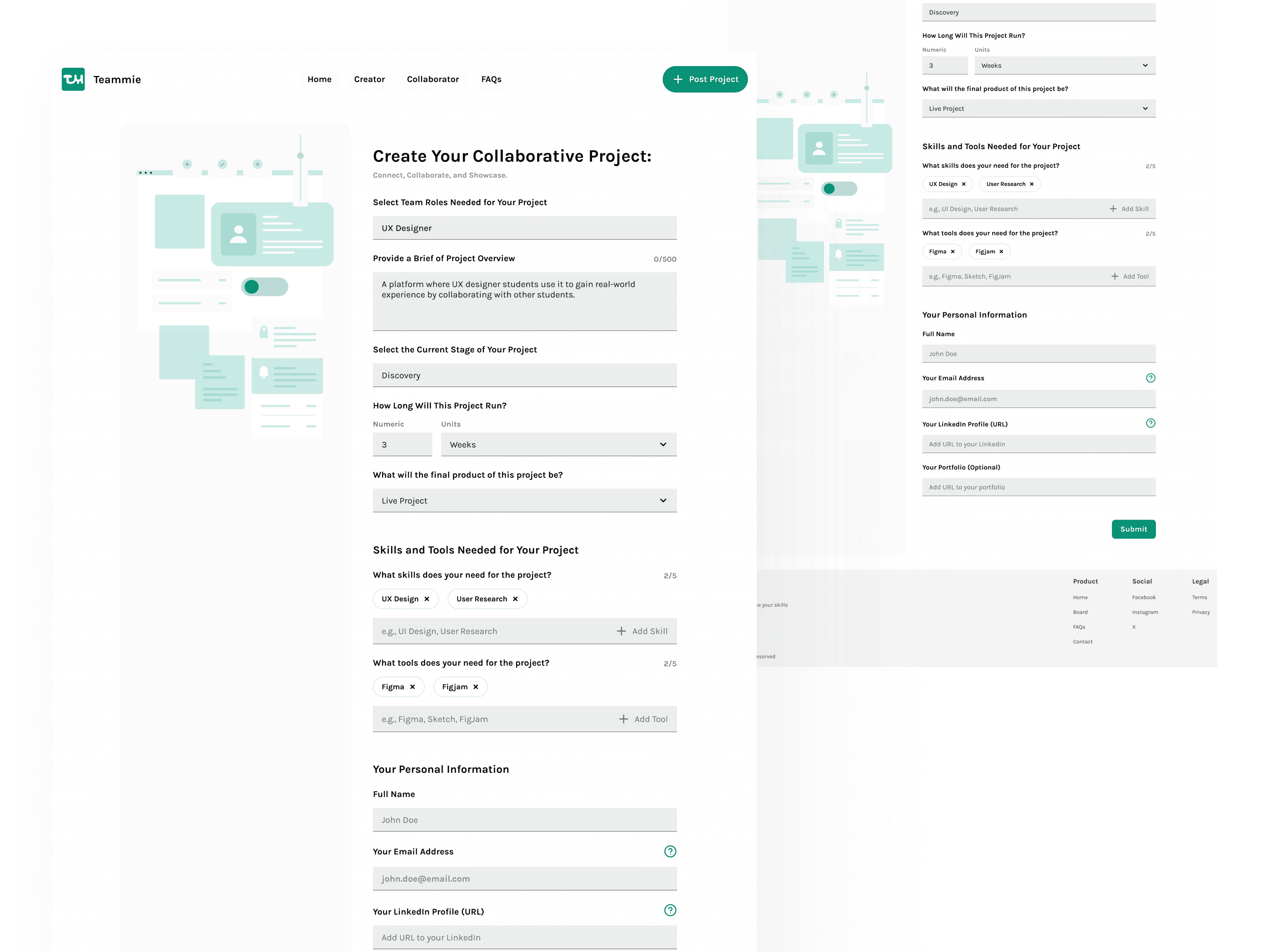The image size is (1270, 952).
Task: Click the LinkedIn help icon in main form
Action: coord(670,910)
